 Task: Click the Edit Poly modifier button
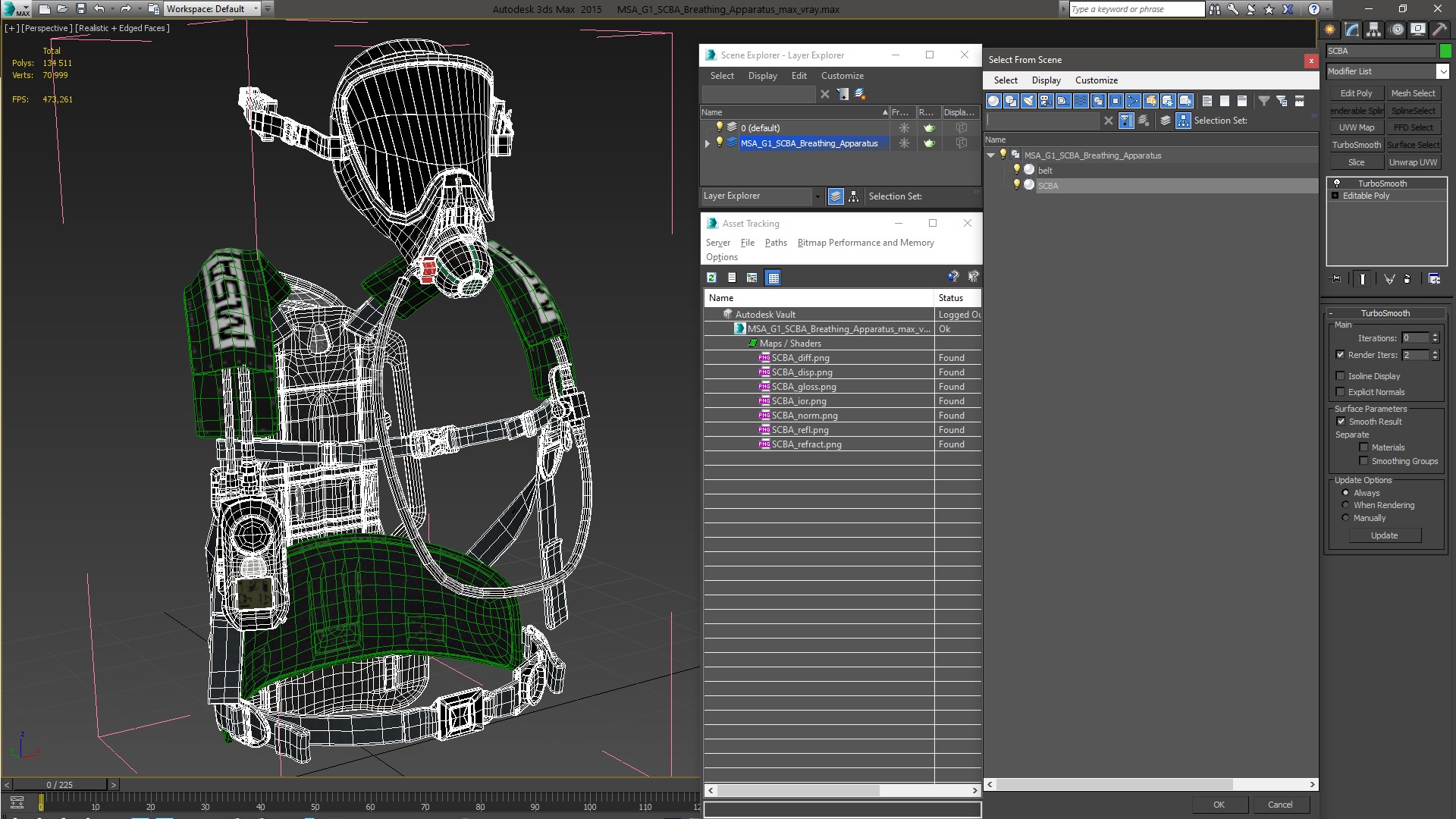[x=1356, y=93]
